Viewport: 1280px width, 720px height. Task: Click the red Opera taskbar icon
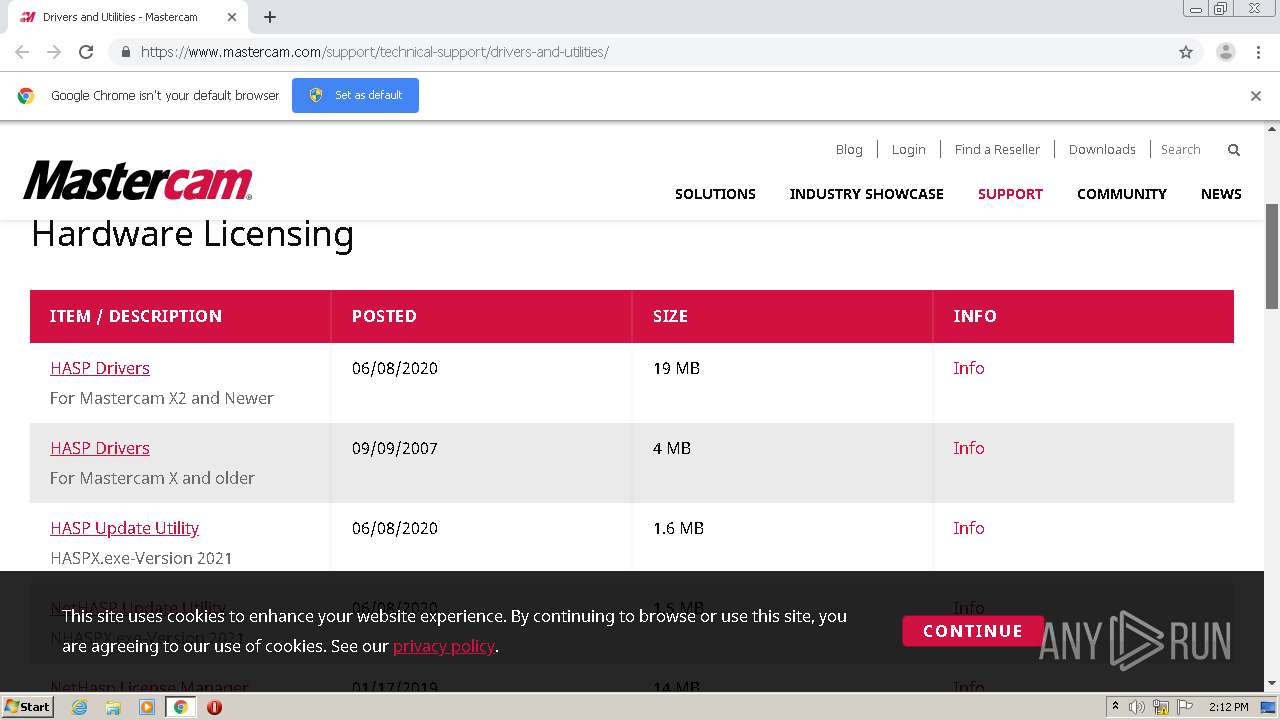(x=214, y=707)
